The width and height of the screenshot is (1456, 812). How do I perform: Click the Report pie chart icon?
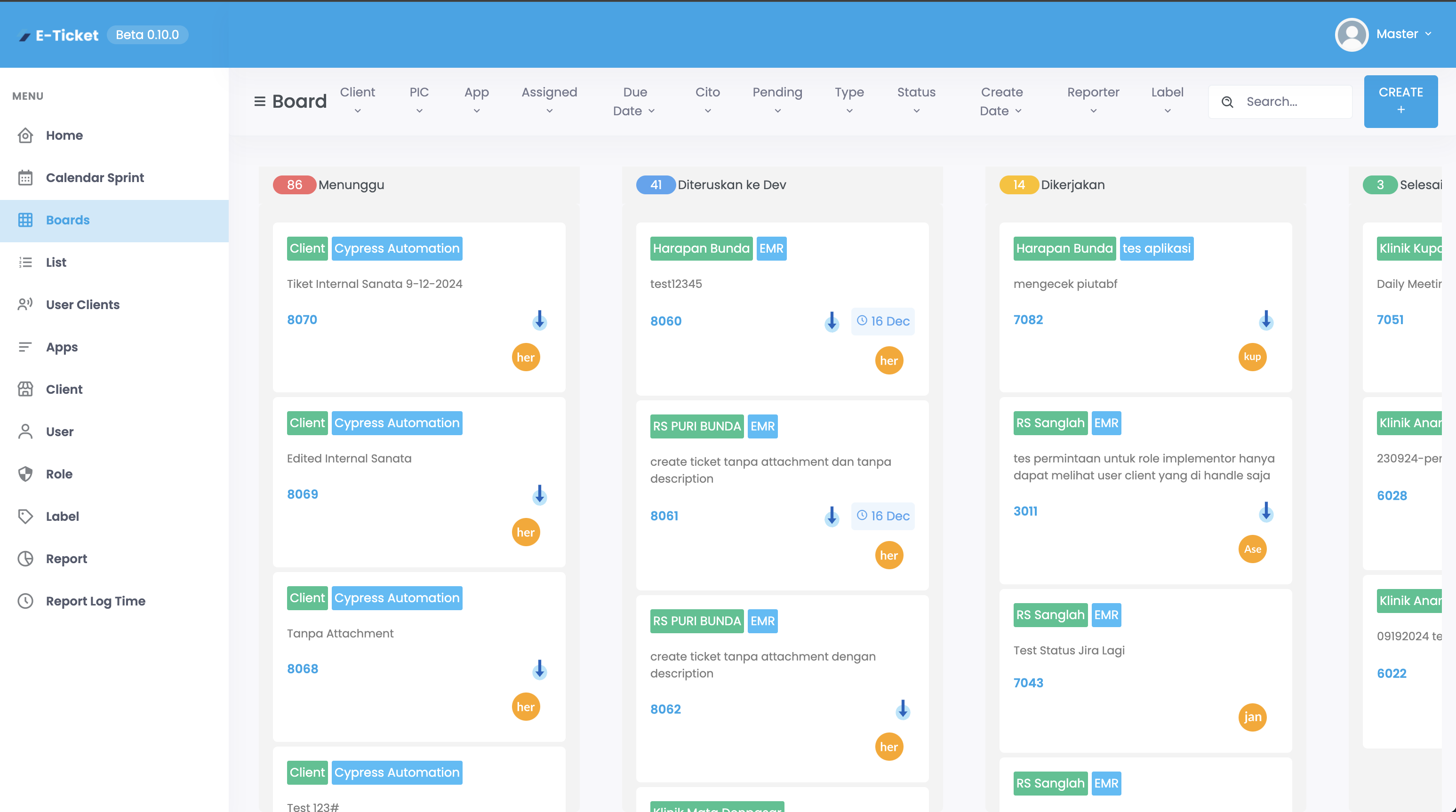(x=25, y=558)
